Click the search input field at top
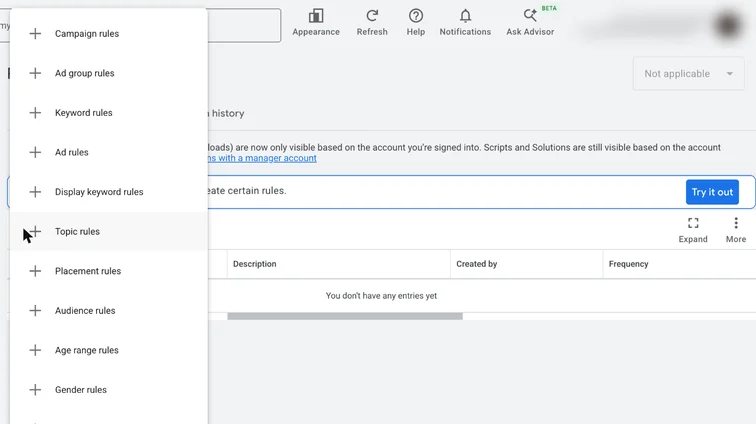The image size is (756, 424). (244, 25)
